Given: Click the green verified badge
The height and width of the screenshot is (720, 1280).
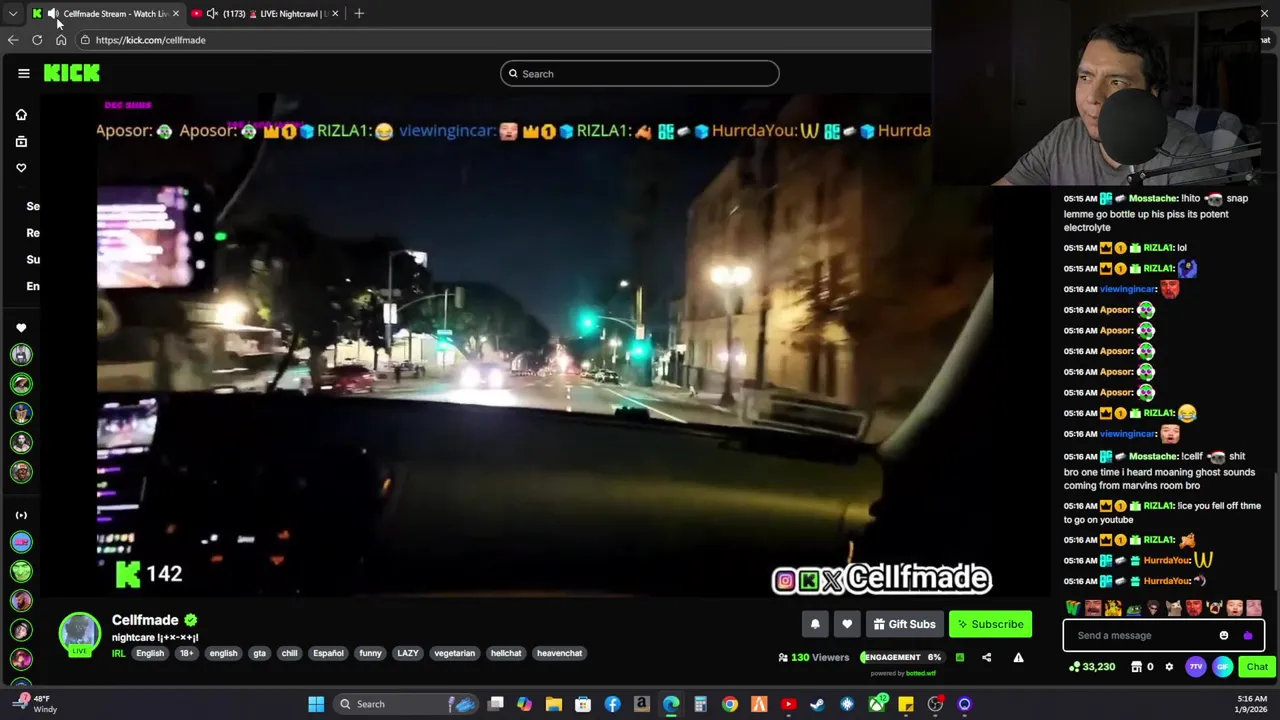Looking at the screenshot, I should click(190, 620).
